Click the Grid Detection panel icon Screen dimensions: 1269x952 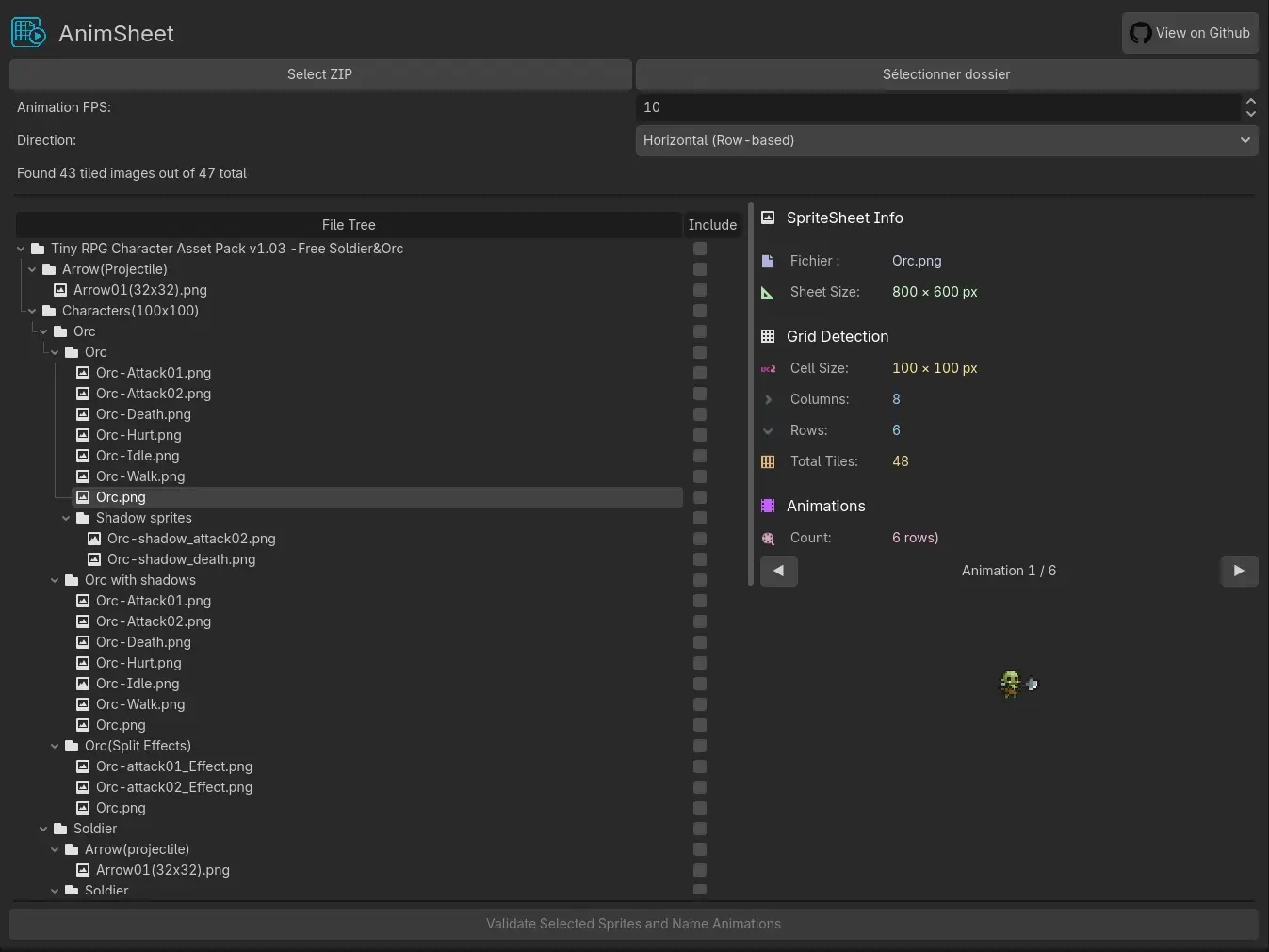(x=768, y=336)
